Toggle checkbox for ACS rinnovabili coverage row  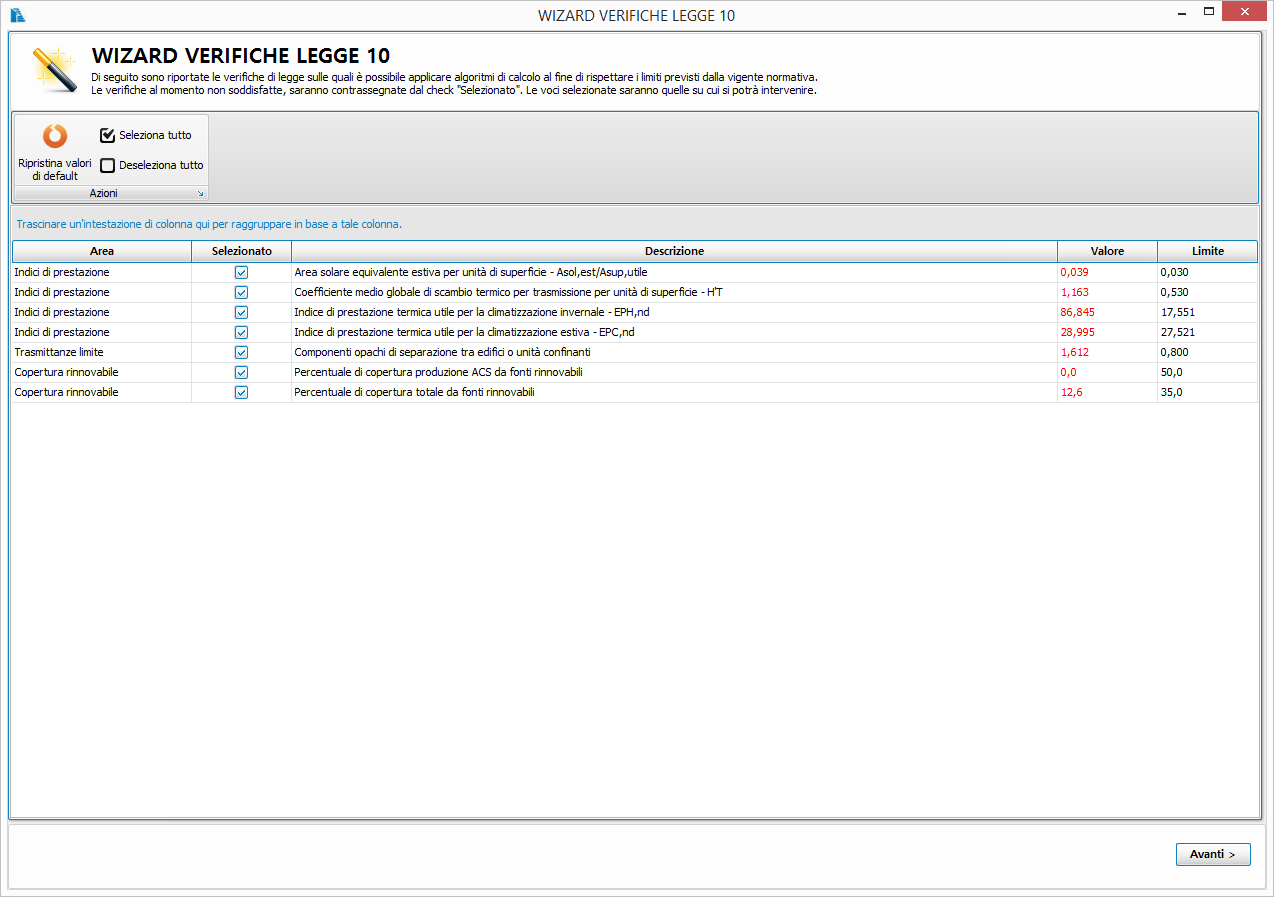241,372
